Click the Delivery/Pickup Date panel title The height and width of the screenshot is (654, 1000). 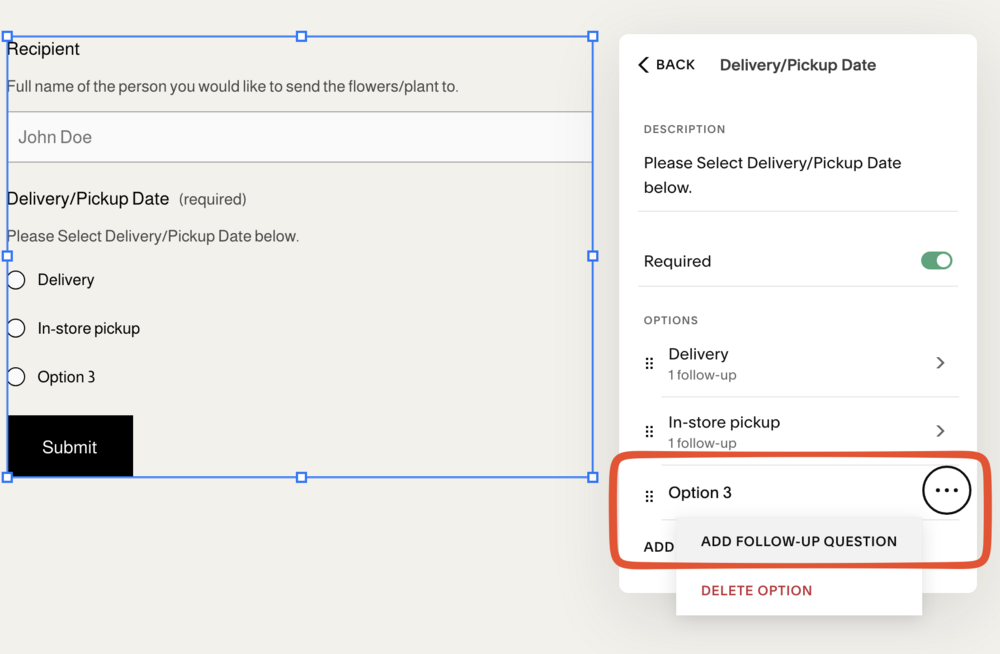pos(797,64)
